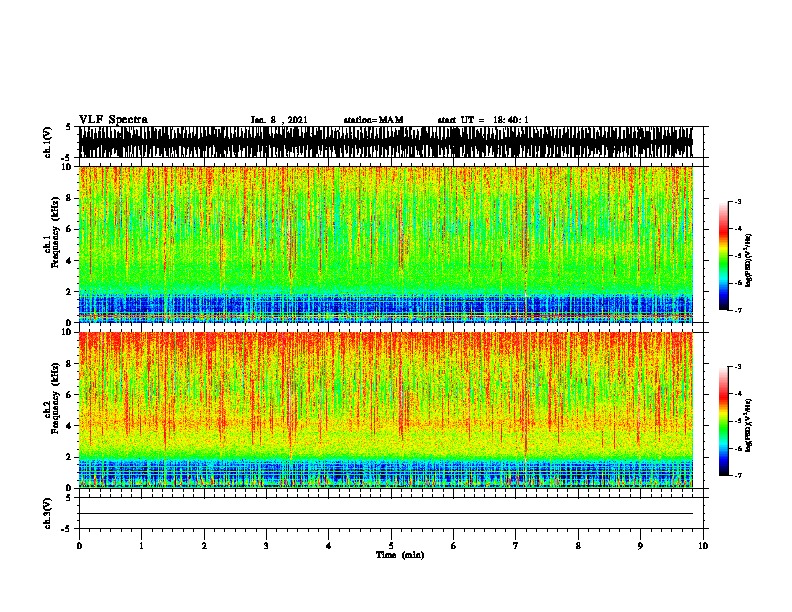Click the ch.1 spectrogram plot area
This screenshot has height=612, width=792.
386,244
